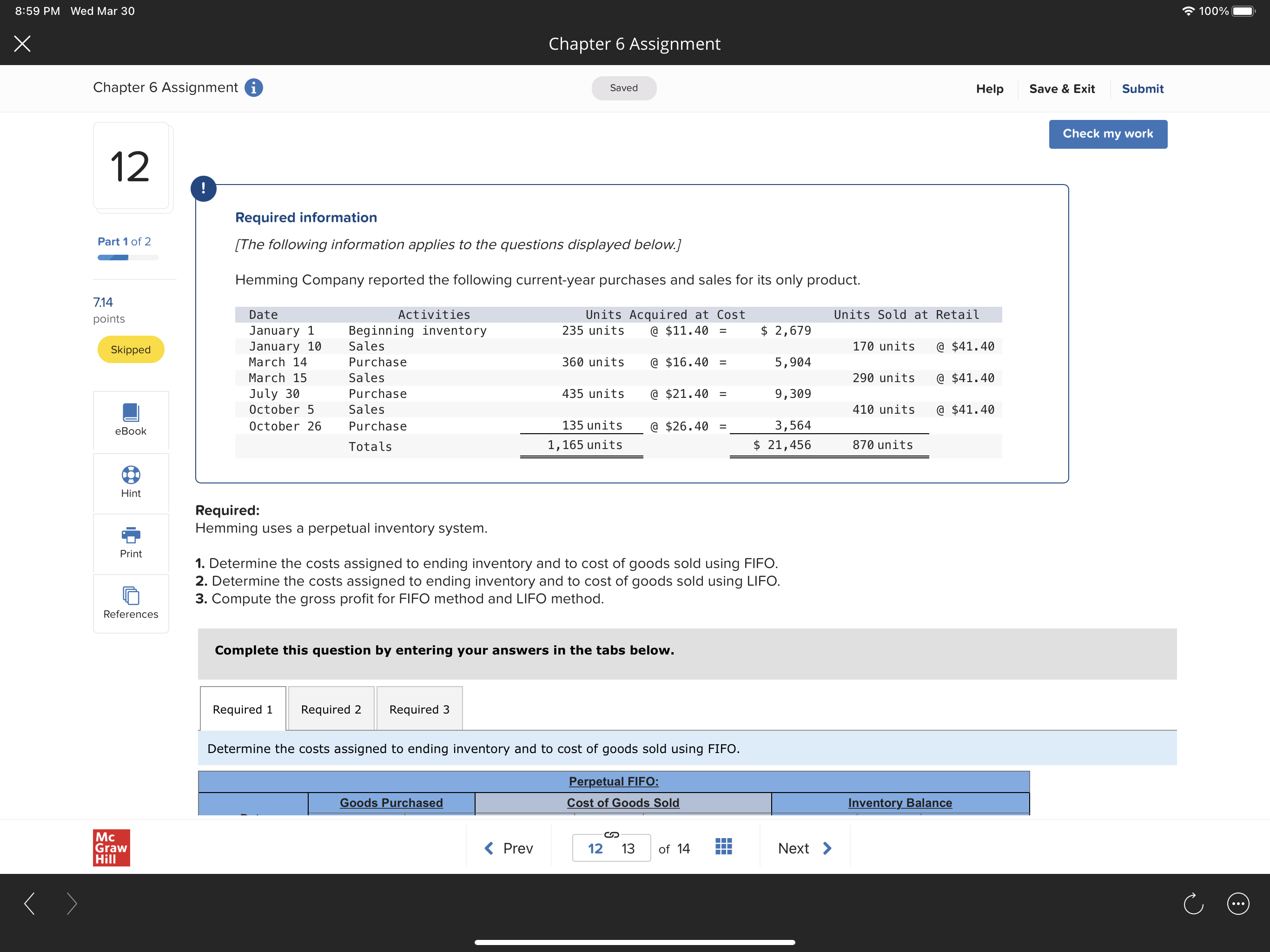This screenshot has width=1270, height=952.
Task: Select the Required 1 tab
Action: pos(242,709)
